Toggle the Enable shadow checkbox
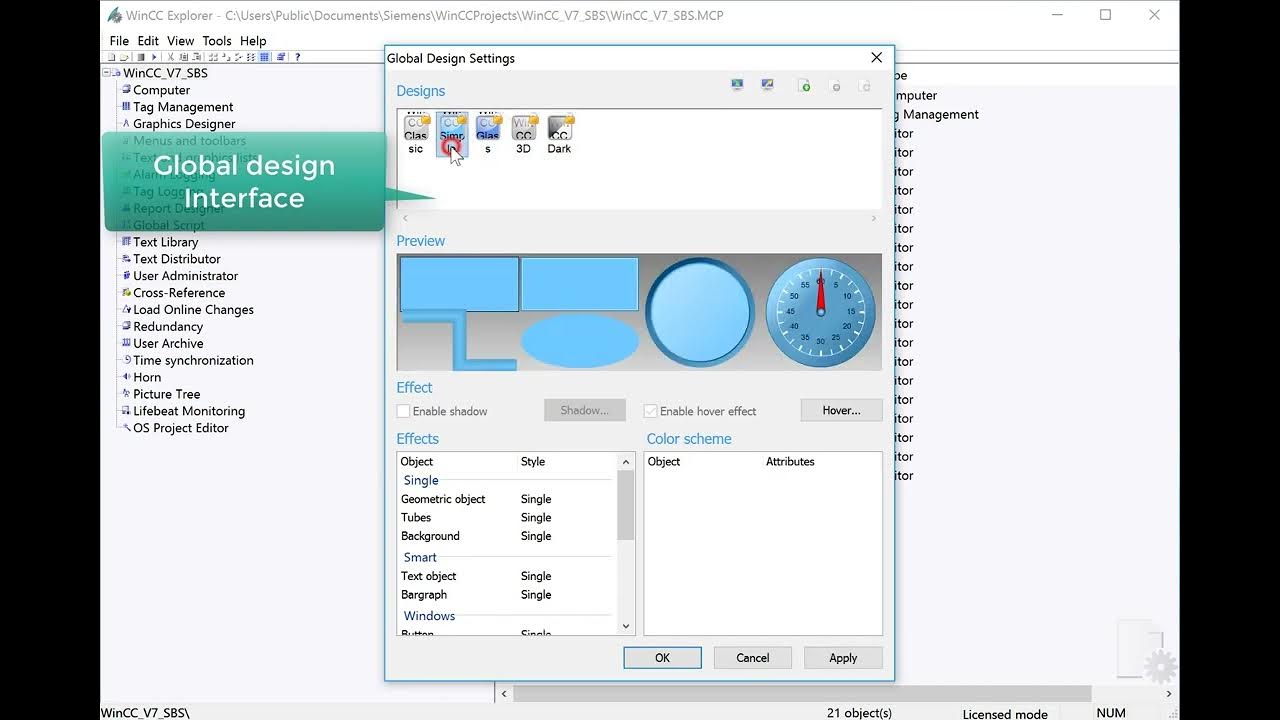The height and width of the screenshot is (720, 1280). (x=404, y=411)
